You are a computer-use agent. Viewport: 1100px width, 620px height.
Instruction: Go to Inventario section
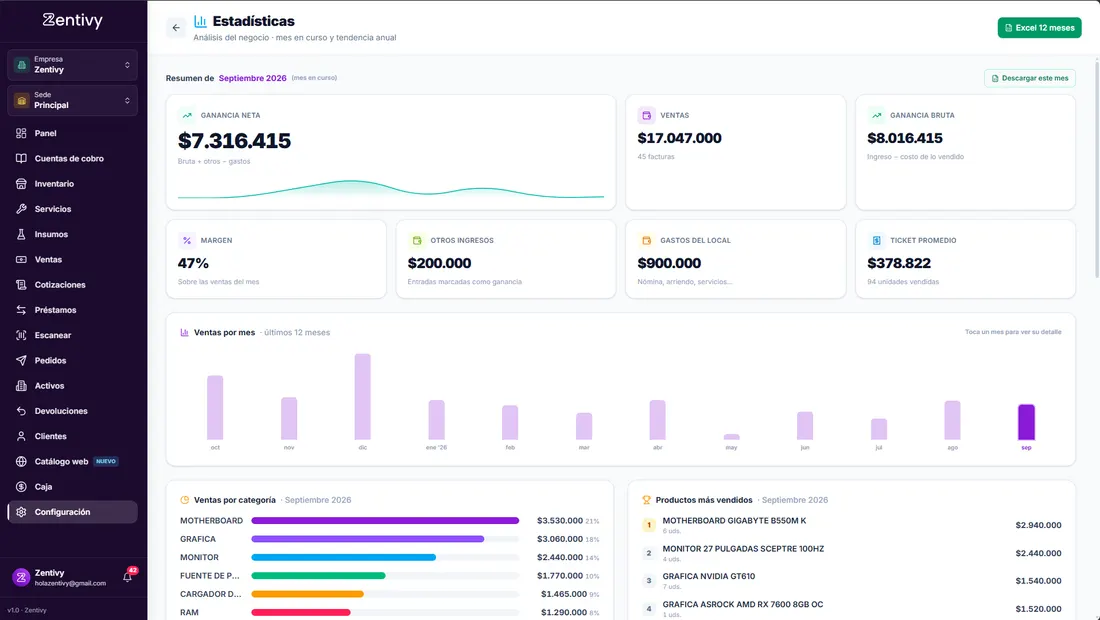coord(72,184)
